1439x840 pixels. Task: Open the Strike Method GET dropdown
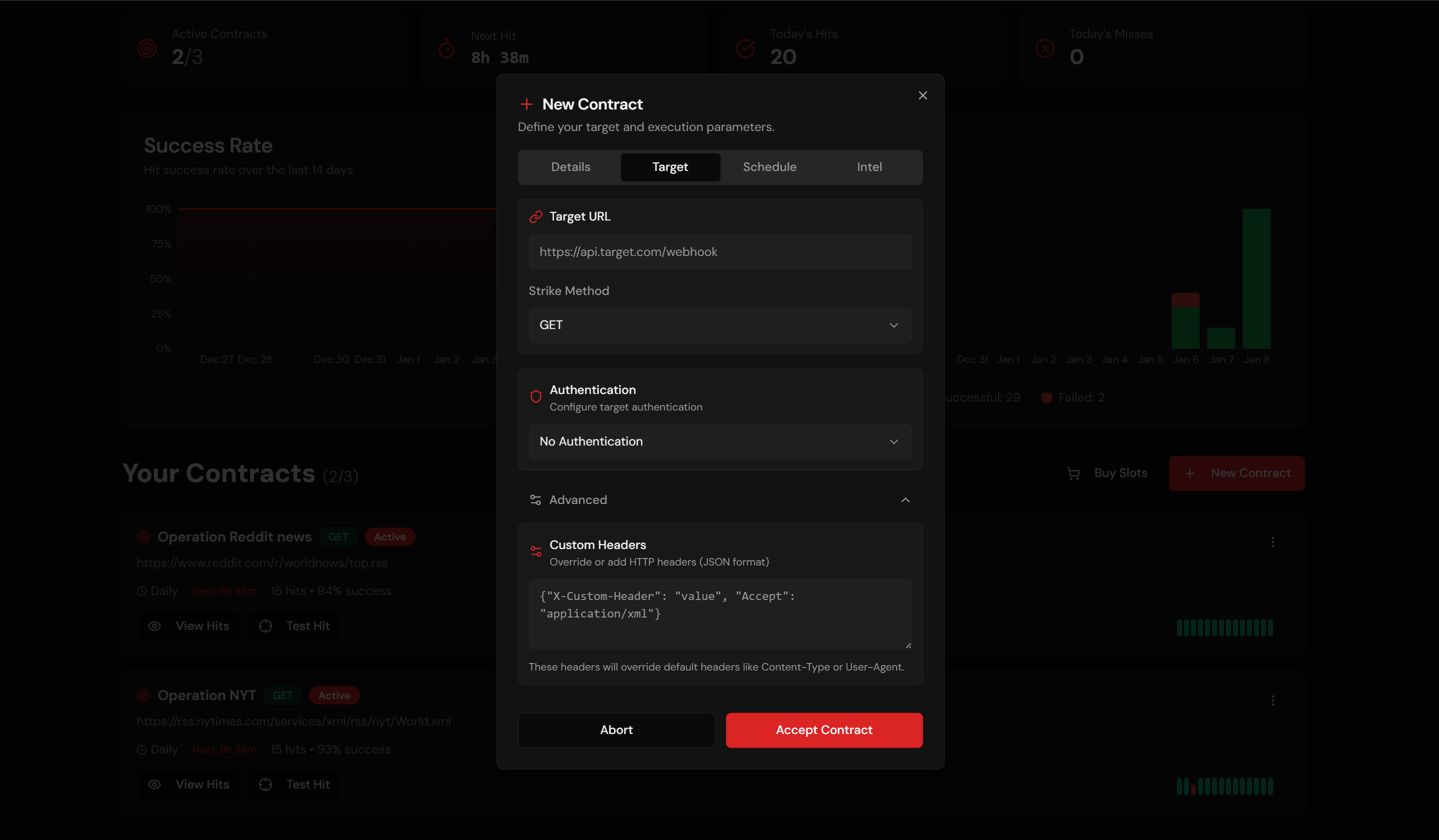point(719,325)
